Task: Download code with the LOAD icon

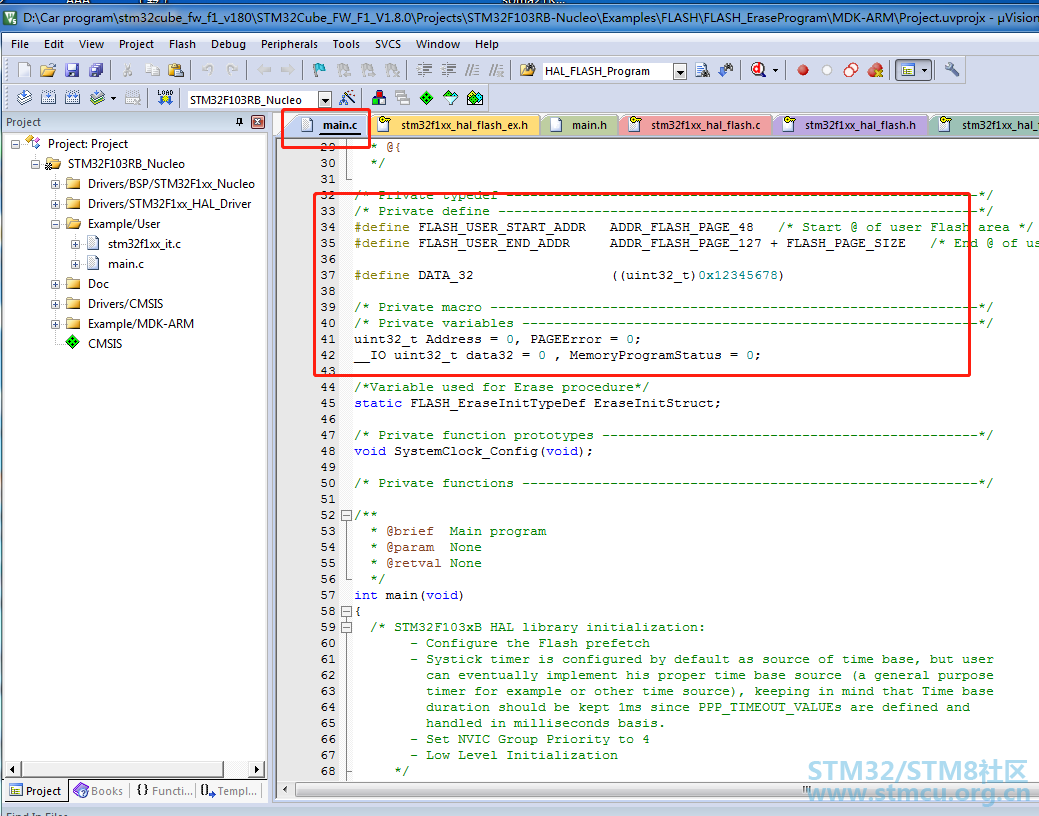Action: pyautogui.click(x=165, y=98)
